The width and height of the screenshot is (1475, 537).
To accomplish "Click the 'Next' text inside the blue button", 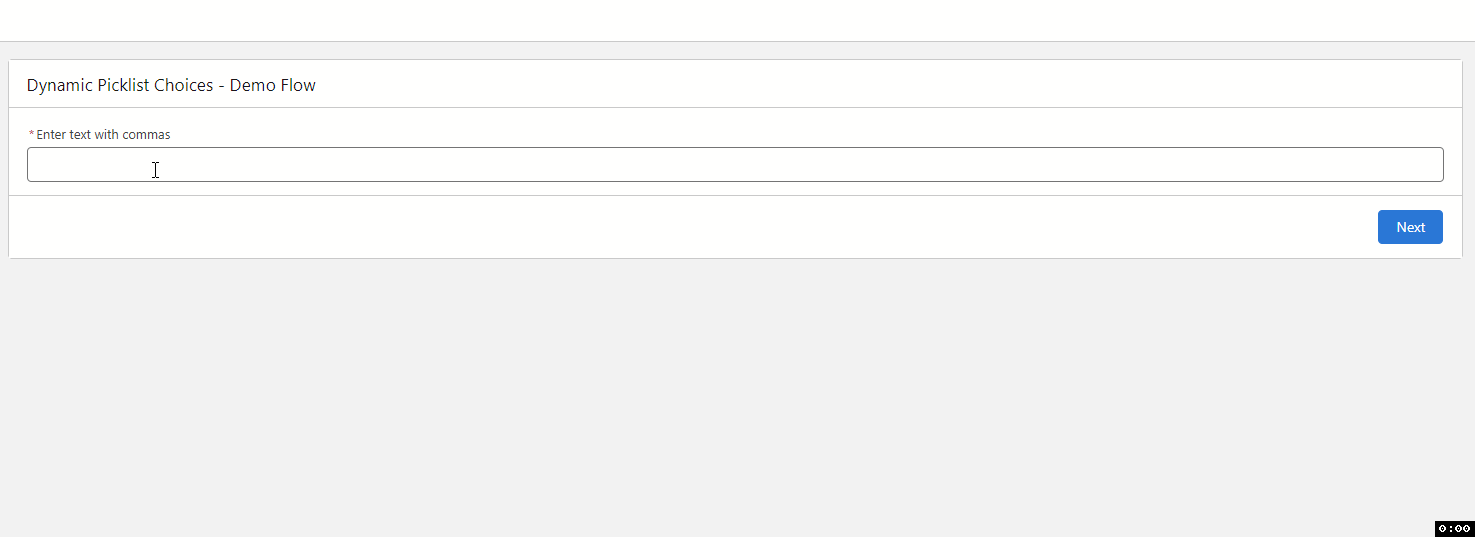I will [x=1410, y=227].
